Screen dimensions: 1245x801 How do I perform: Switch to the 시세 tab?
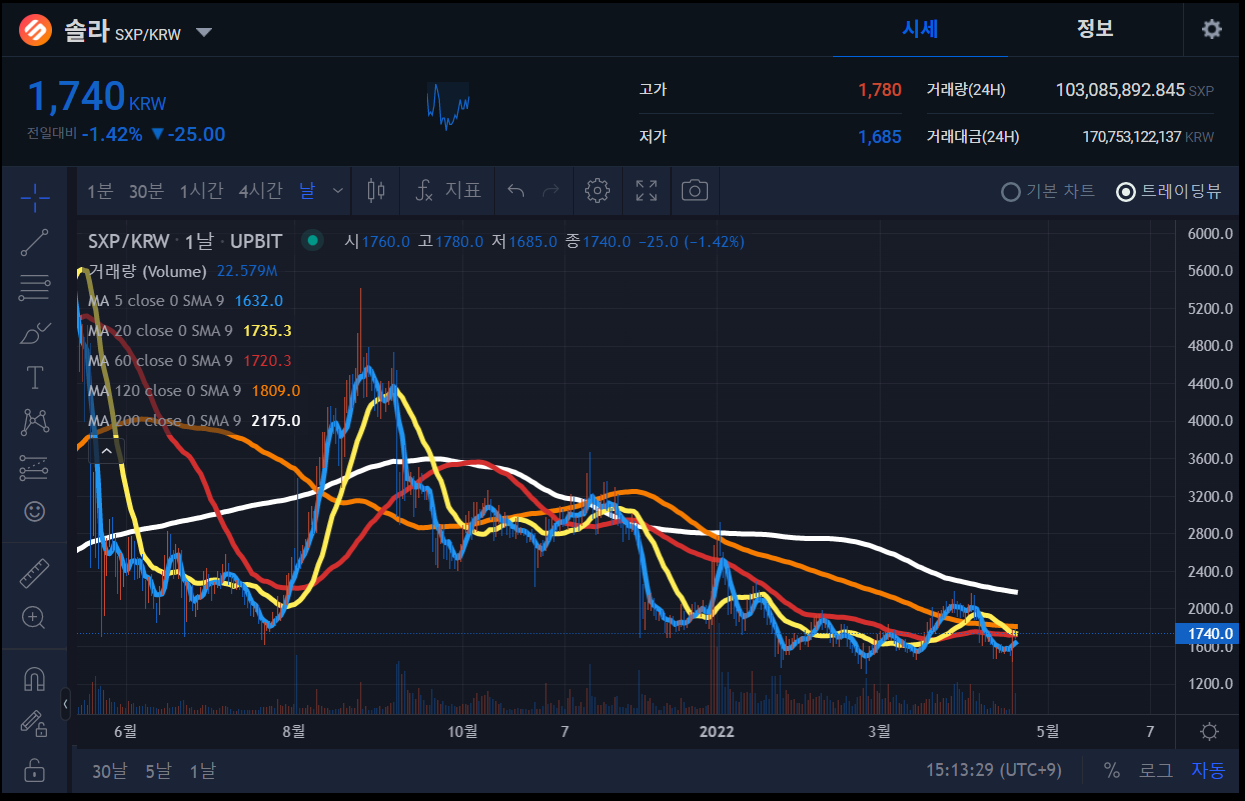tap(920, 29)
